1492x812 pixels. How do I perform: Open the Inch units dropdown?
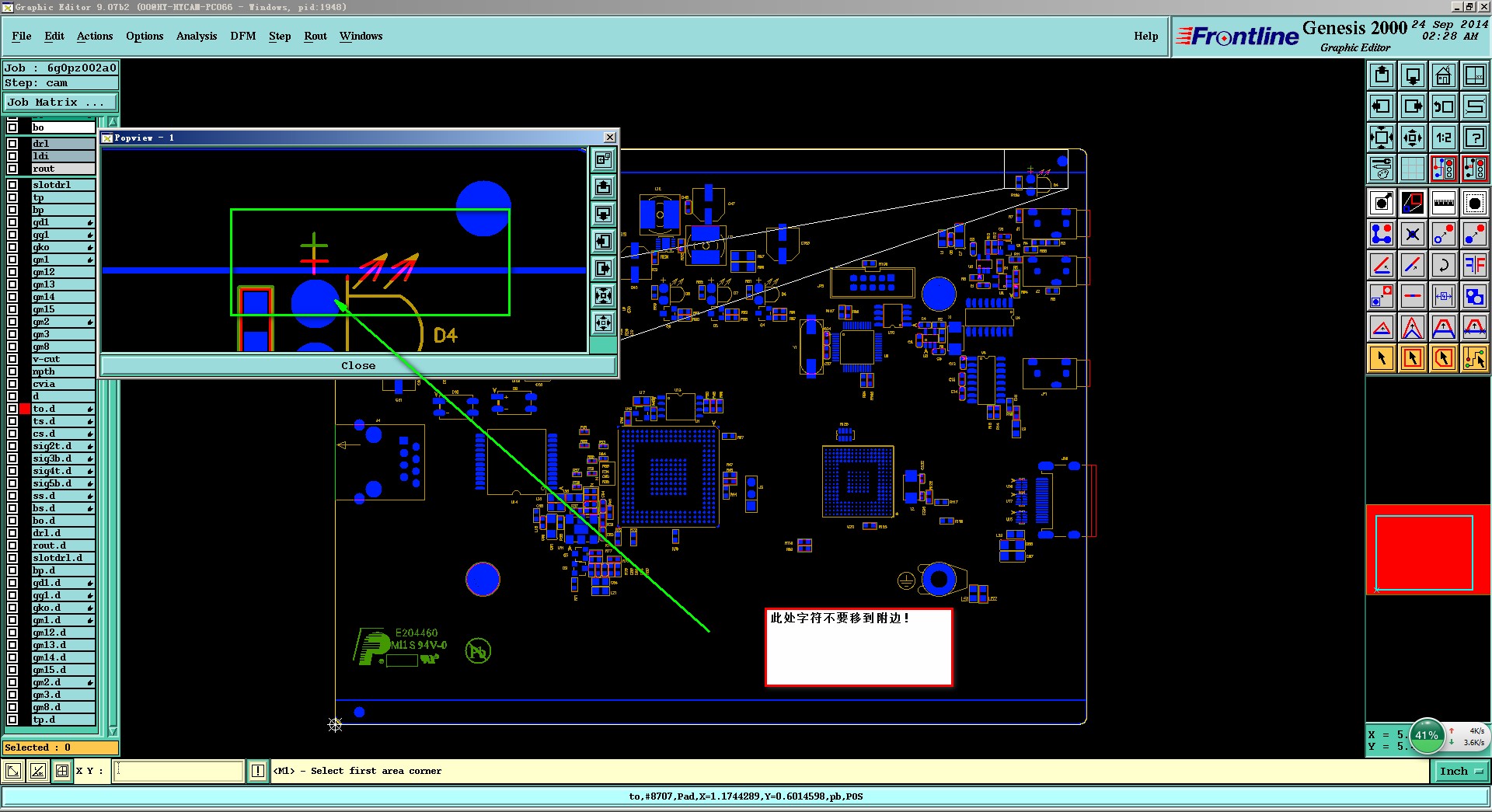coord(1461,771)
